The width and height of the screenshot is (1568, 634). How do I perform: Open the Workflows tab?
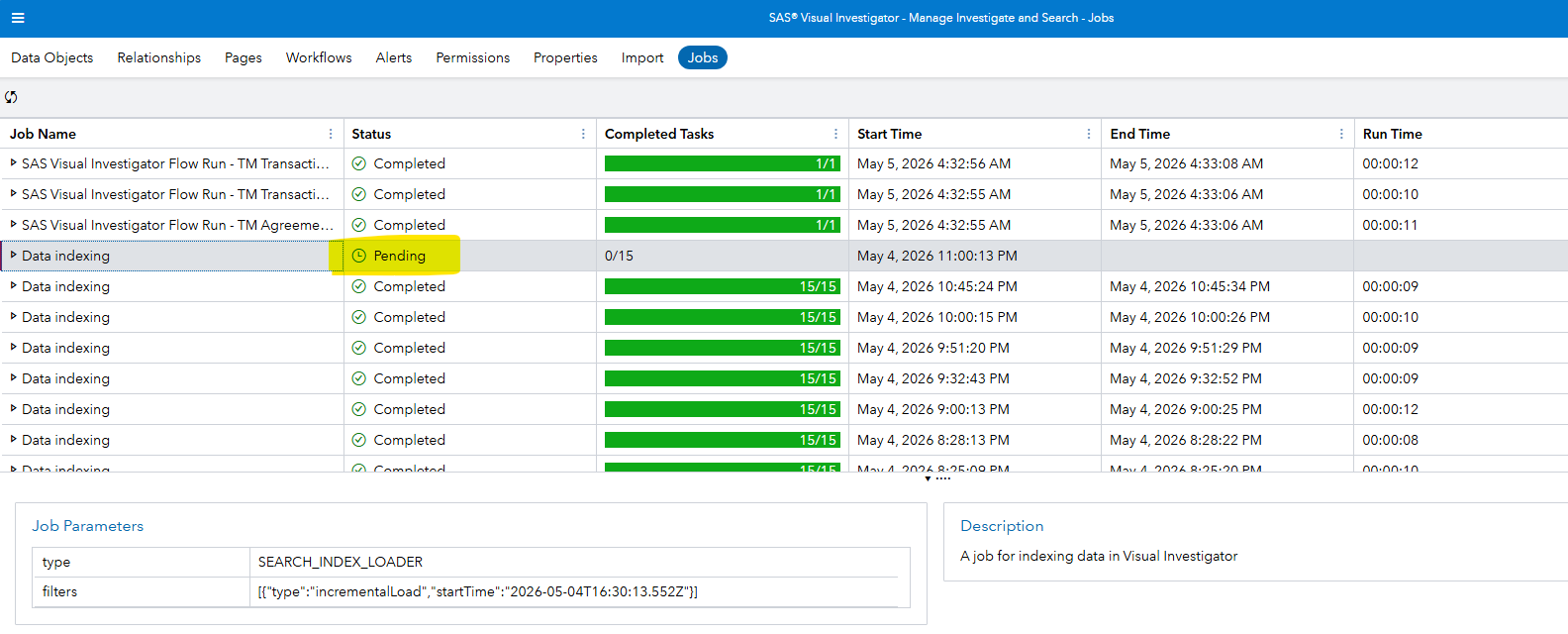click(319, 57)
